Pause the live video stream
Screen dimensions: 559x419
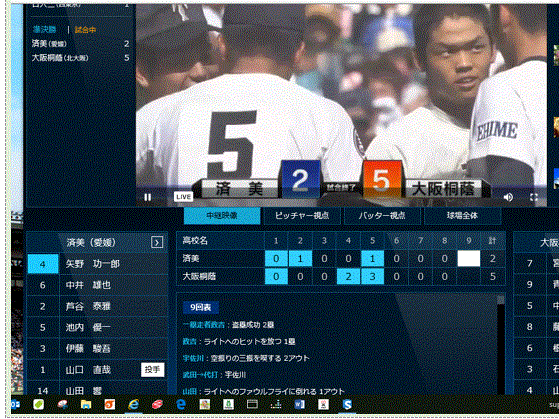148,197
